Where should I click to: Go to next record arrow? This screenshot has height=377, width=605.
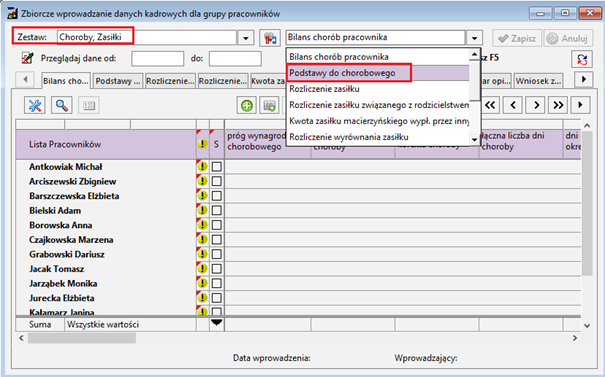coord(536,105)
